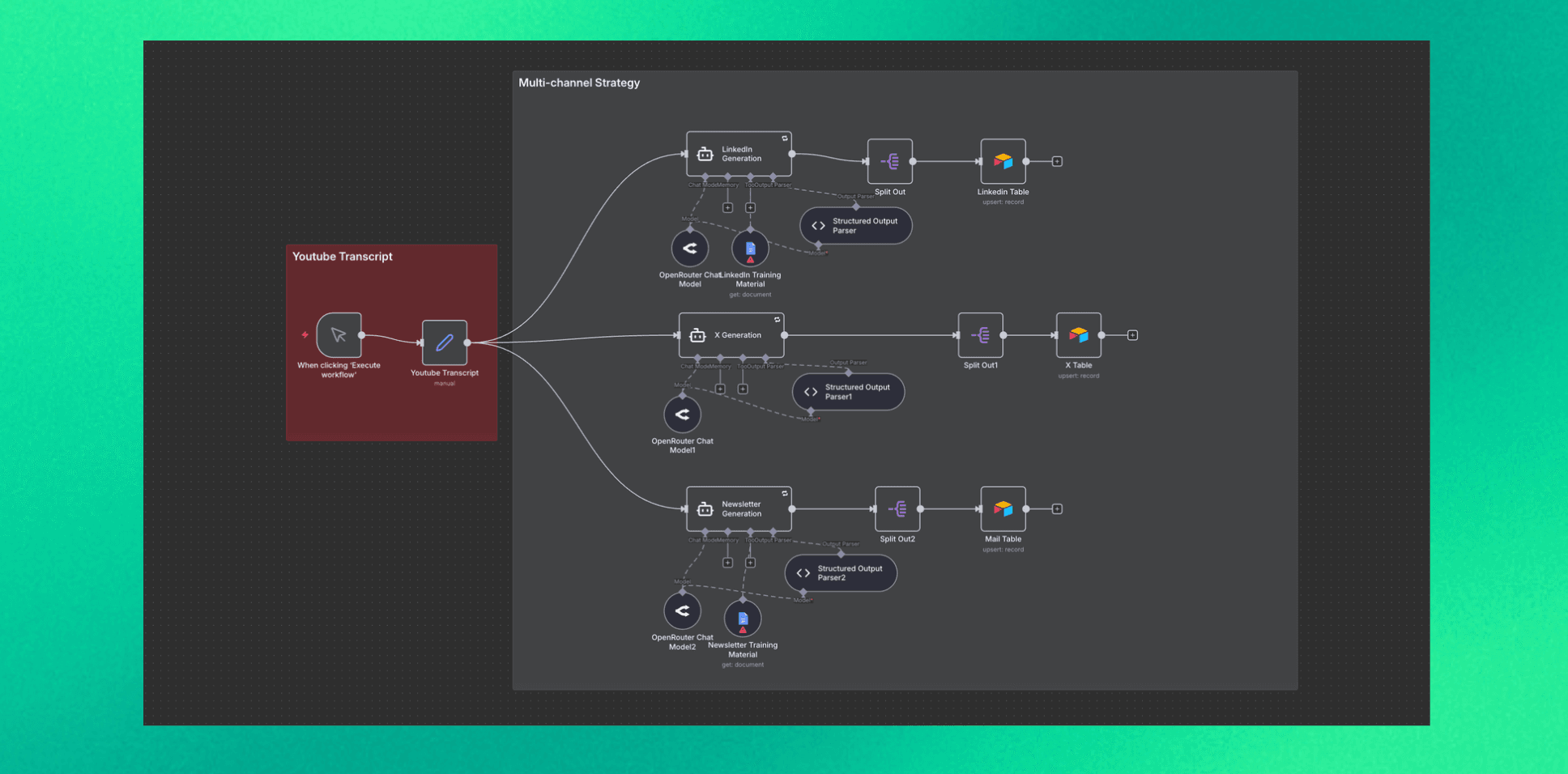This screenshot has height=774, width=1568.
Task: Select the 'When clicking Execute workflow' trigger
Action: (x=338, y=334)
